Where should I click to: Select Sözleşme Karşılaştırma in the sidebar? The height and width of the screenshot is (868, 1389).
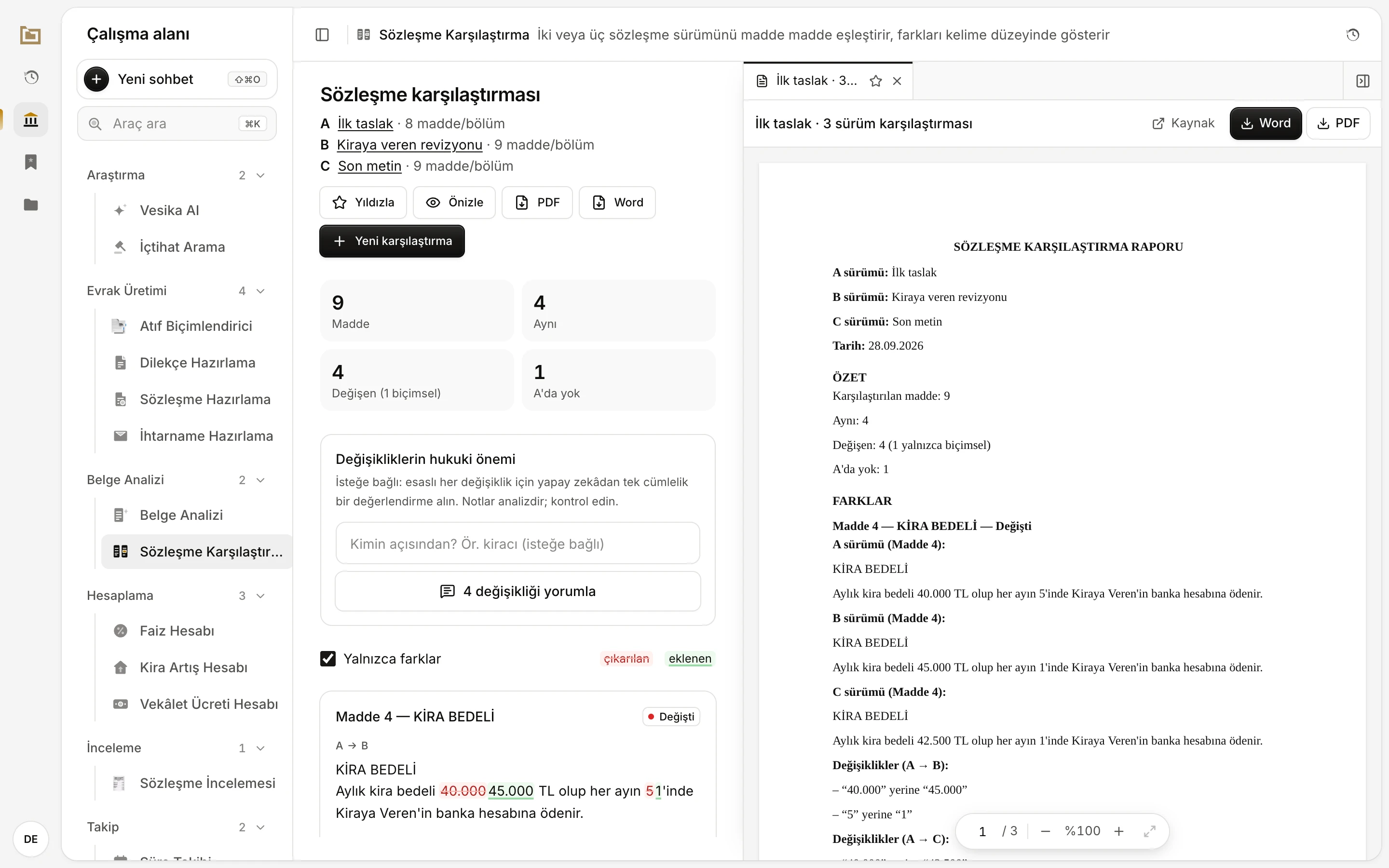(197, 552)
